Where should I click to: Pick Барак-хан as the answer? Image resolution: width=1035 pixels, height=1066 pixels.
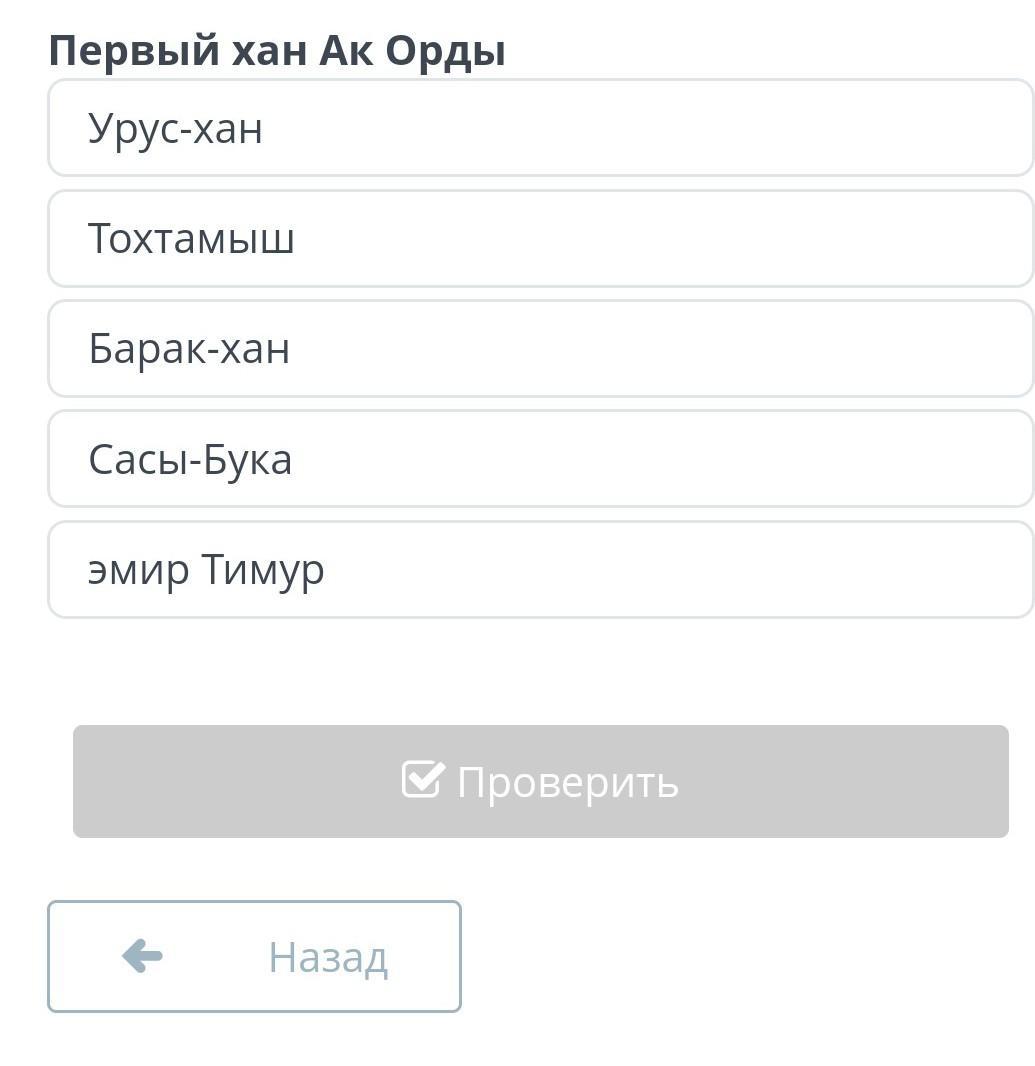pyautogui.click(x=189, y=349)
